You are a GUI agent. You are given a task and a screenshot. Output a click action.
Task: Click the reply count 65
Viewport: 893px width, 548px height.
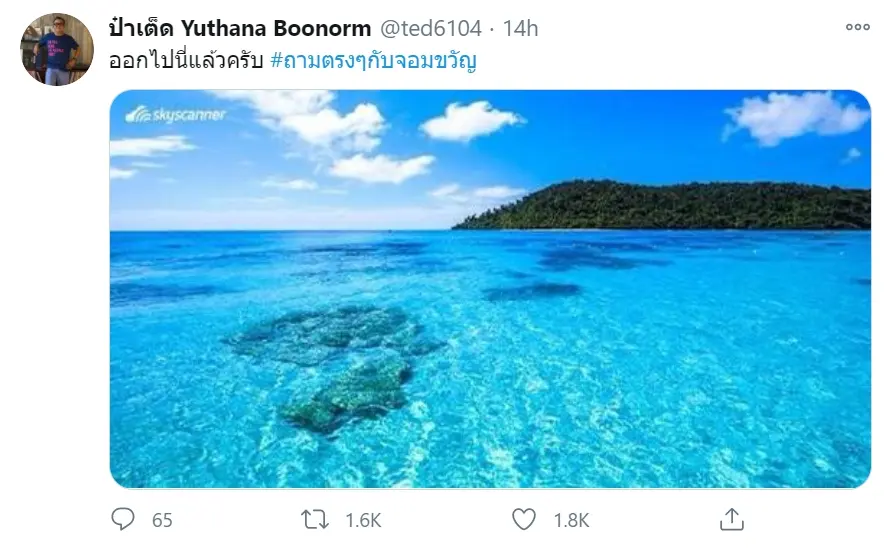pyautogui.click(x=162, y=520)
